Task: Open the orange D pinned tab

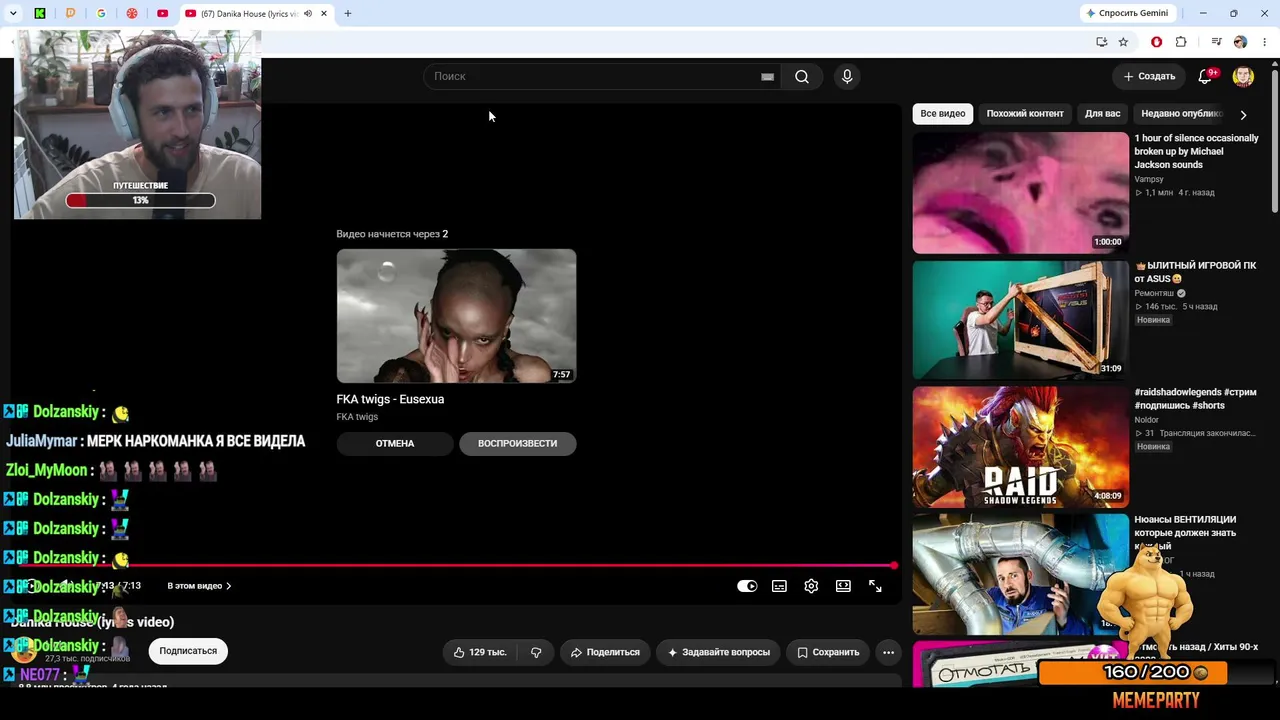Action: [70, 14]
